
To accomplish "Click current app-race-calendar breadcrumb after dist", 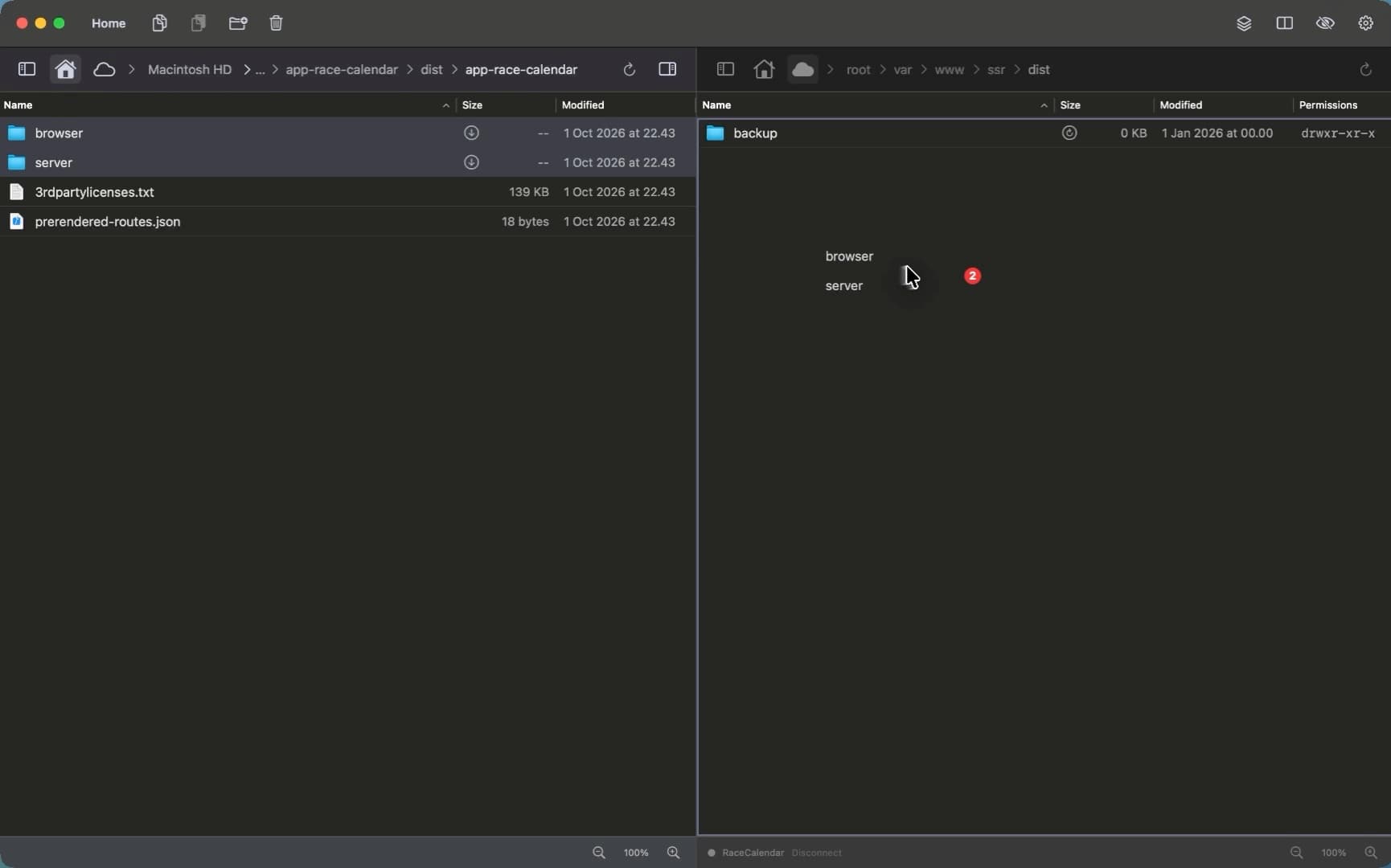I will (x=521, y=70).
